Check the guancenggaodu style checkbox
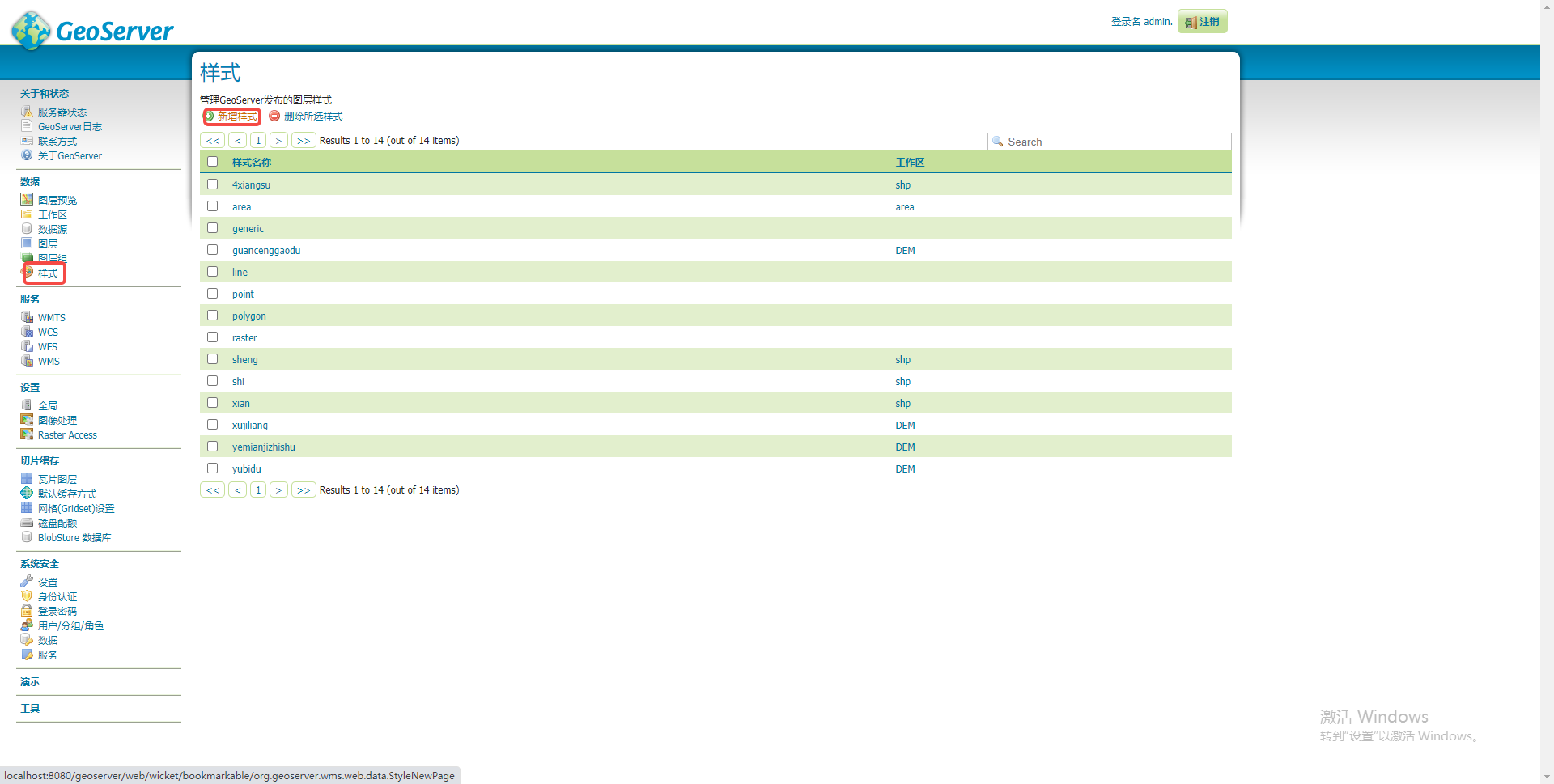 [x=212, y=250]
